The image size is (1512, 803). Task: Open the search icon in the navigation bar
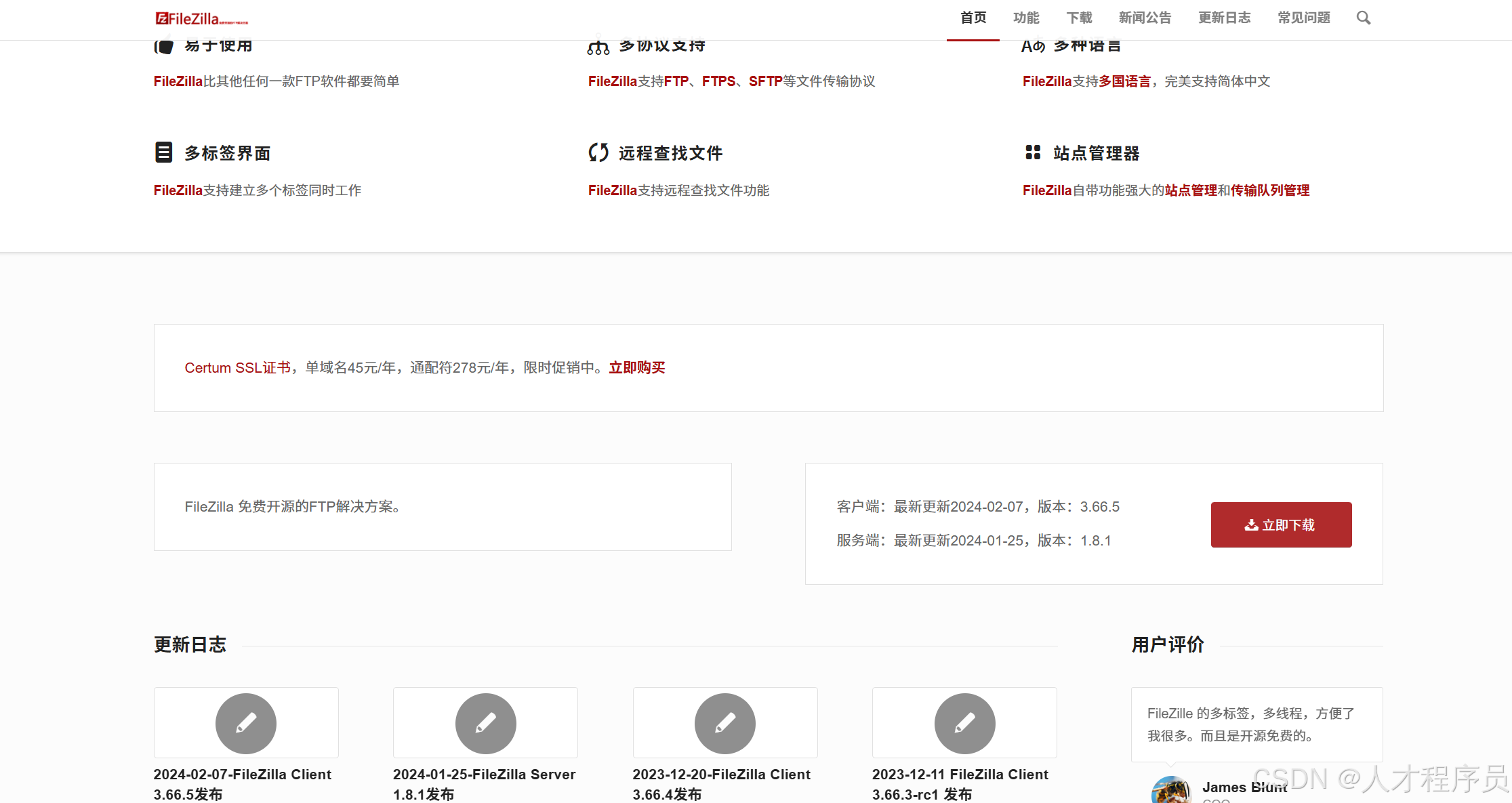pos(1363,18)
